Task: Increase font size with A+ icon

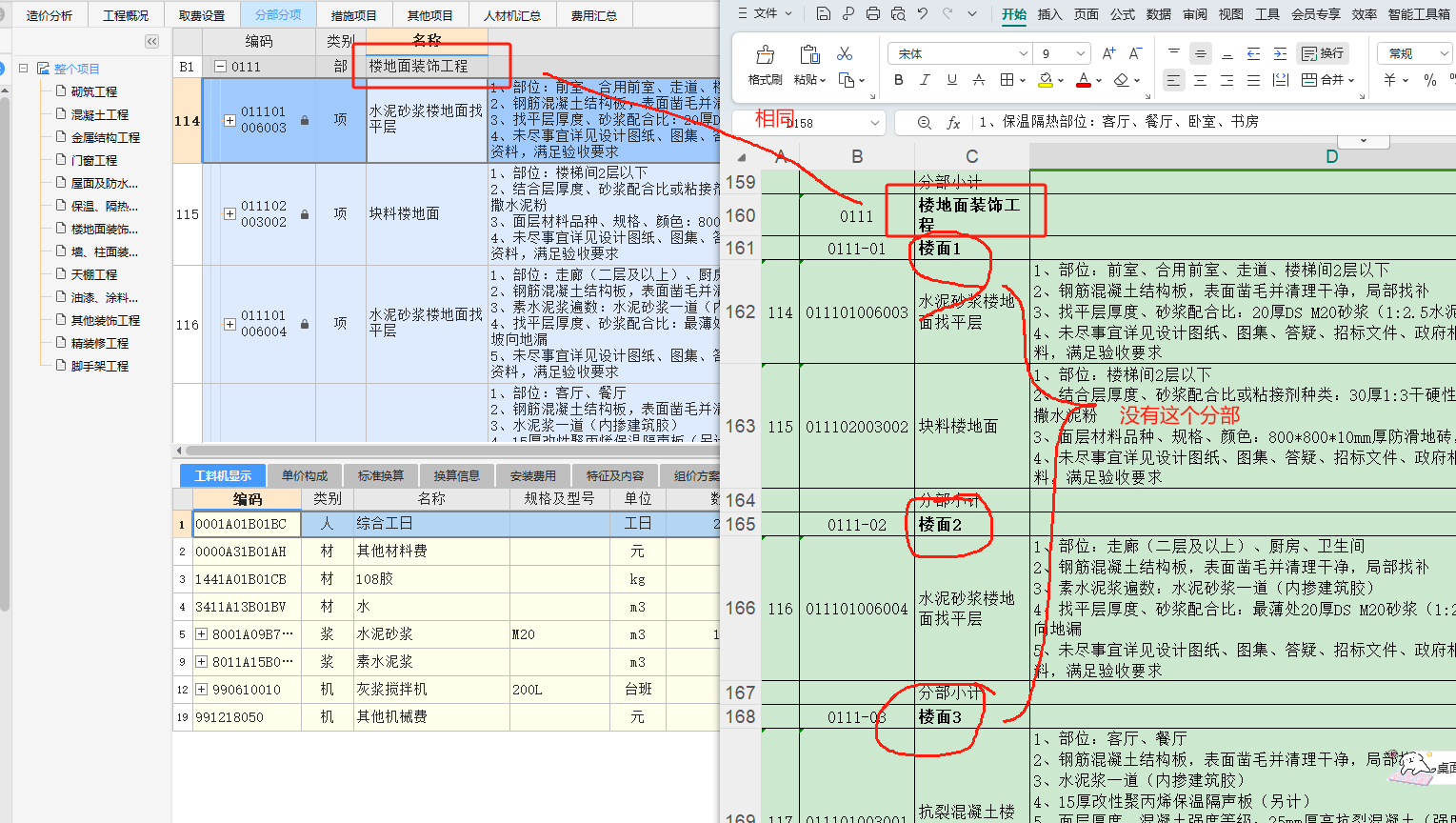Action: tap(1108, 53)
